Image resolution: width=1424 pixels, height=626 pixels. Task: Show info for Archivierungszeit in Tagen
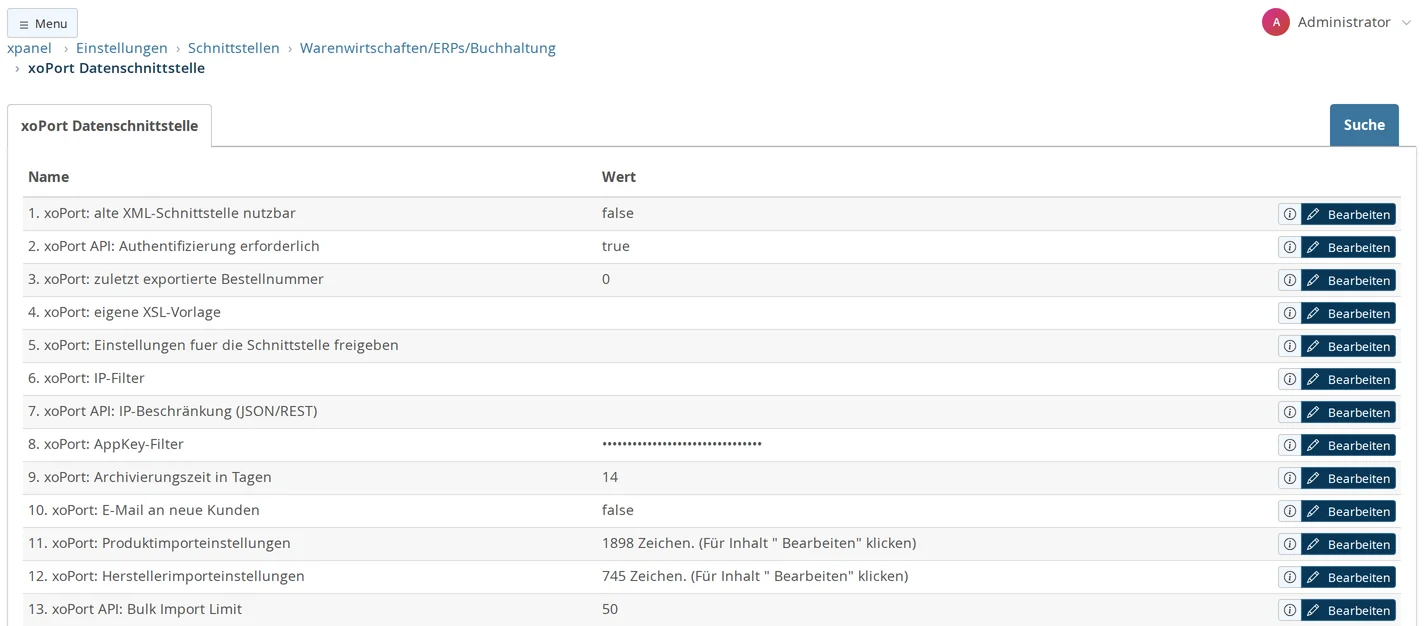(1289, 478)
